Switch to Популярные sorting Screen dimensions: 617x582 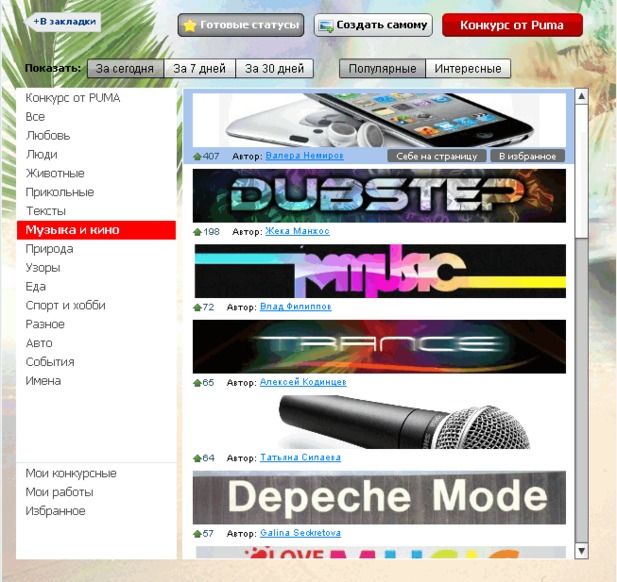[382, 68]
